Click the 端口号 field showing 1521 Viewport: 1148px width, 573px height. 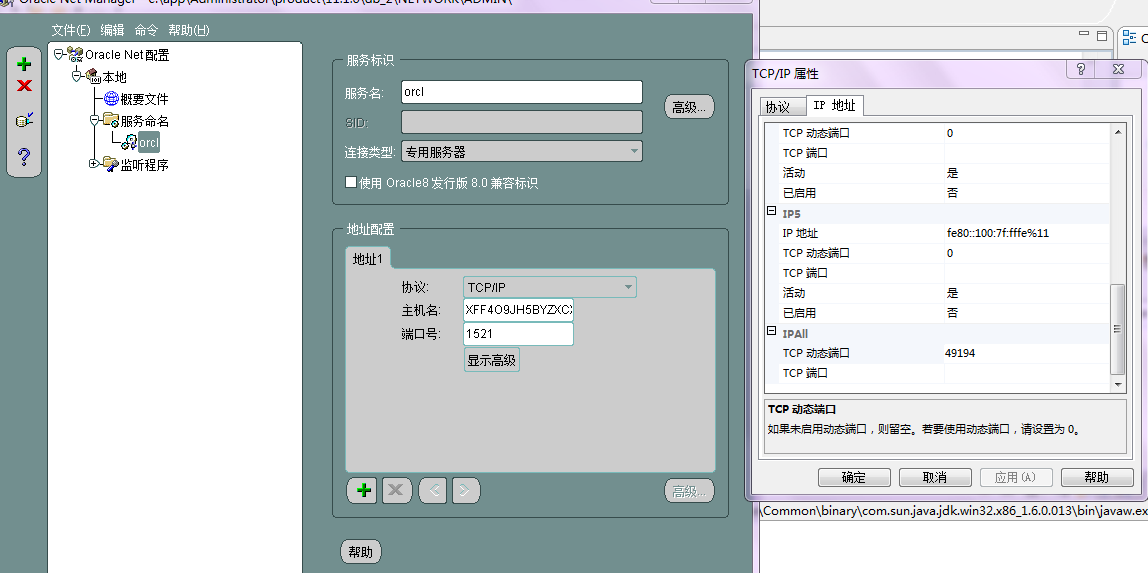(518, 334)
